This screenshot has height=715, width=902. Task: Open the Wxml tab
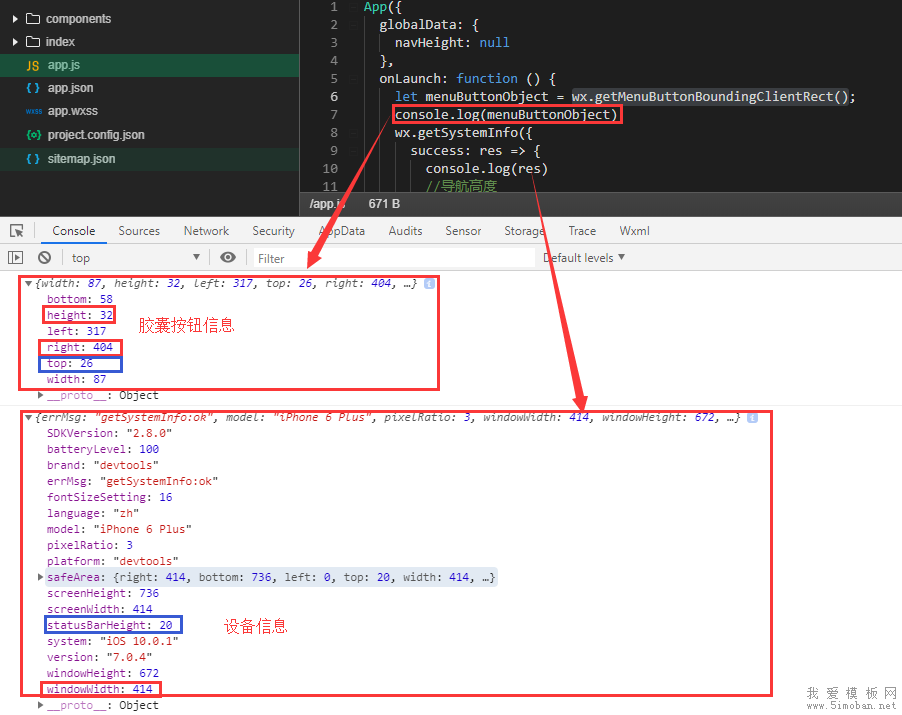coord(634,231)
